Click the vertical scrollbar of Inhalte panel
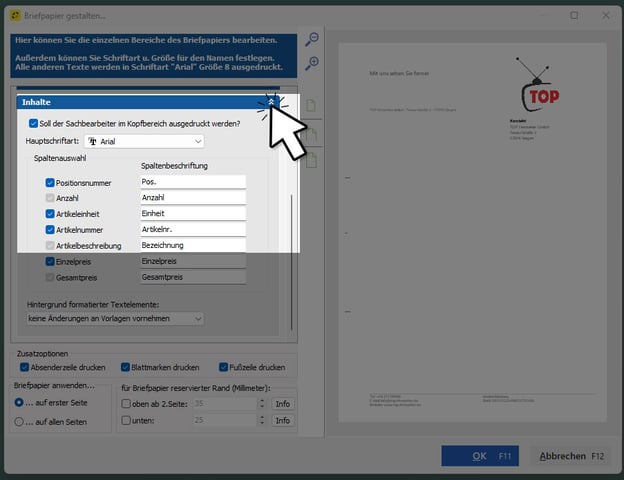Image resolution: width=624 pixels, height=480 pixels. tap(291, 260)
